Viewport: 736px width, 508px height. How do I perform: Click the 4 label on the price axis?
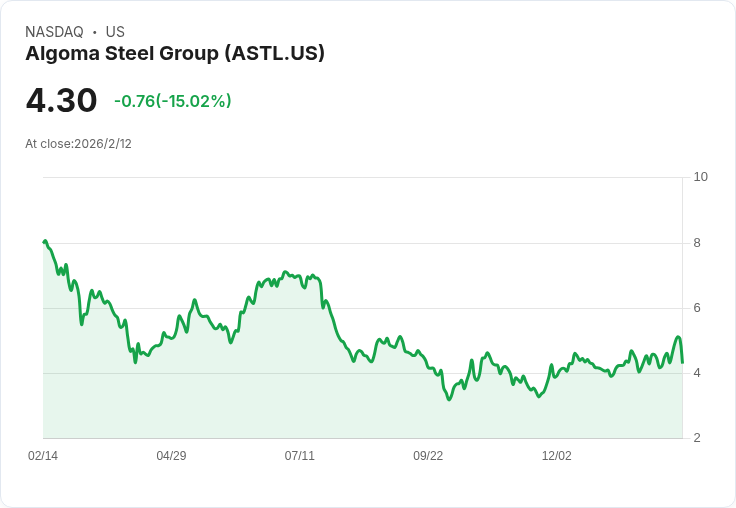(x=698, y=373)
